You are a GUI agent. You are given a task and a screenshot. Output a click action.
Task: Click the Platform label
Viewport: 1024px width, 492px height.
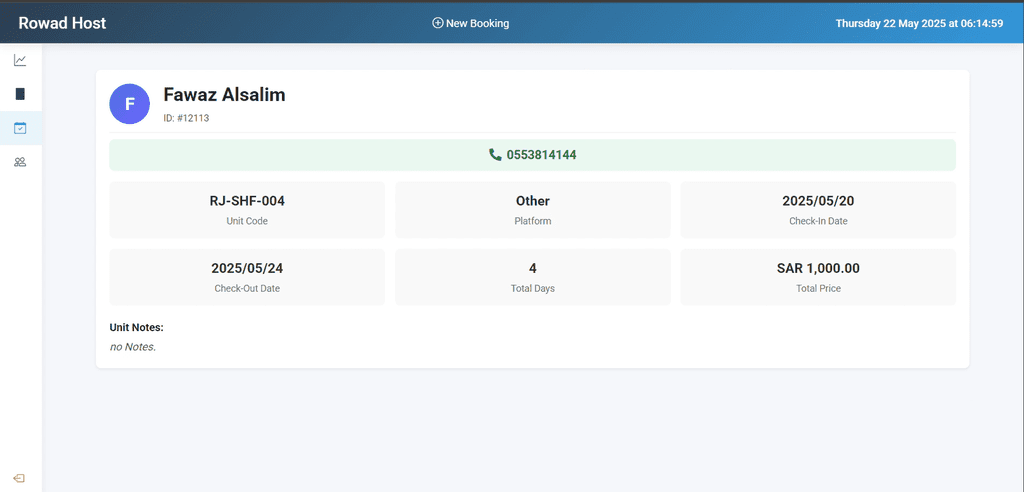pyautogui.click(x=533, y=221)
